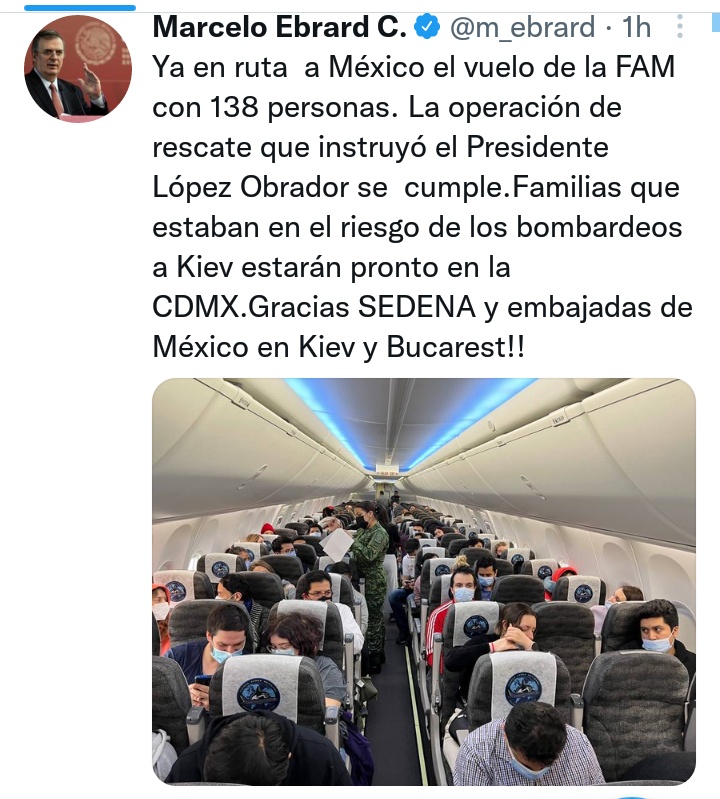
Task: Click the word 'bombardeos' in the tweet
Action: click(x=599, y=227)
